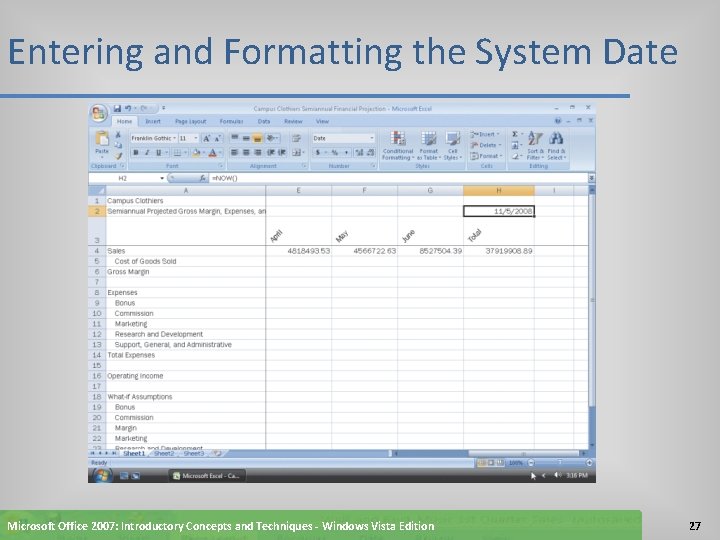The height and width of the screenshot is (540, 720).
Task: Undo the last action
Action: tap(128, 108)
